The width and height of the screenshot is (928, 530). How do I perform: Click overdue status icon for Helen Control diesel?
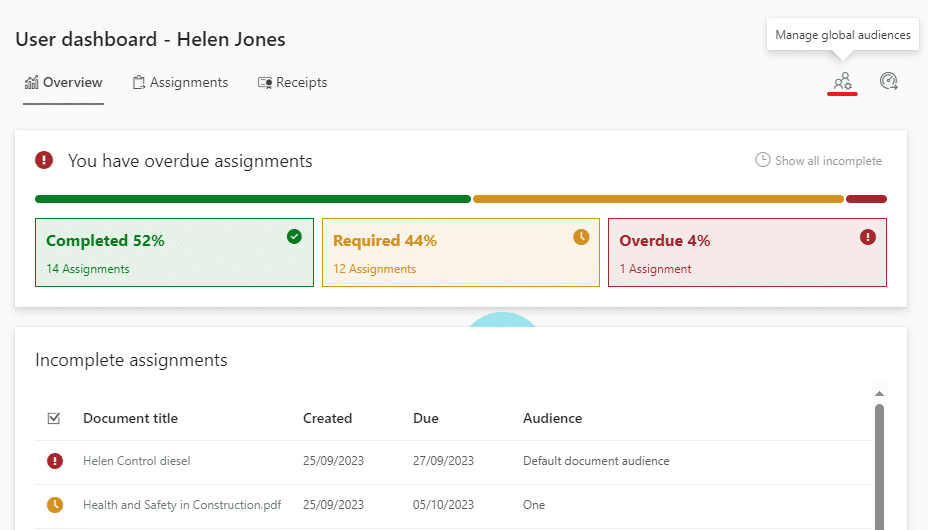point(55,461)
